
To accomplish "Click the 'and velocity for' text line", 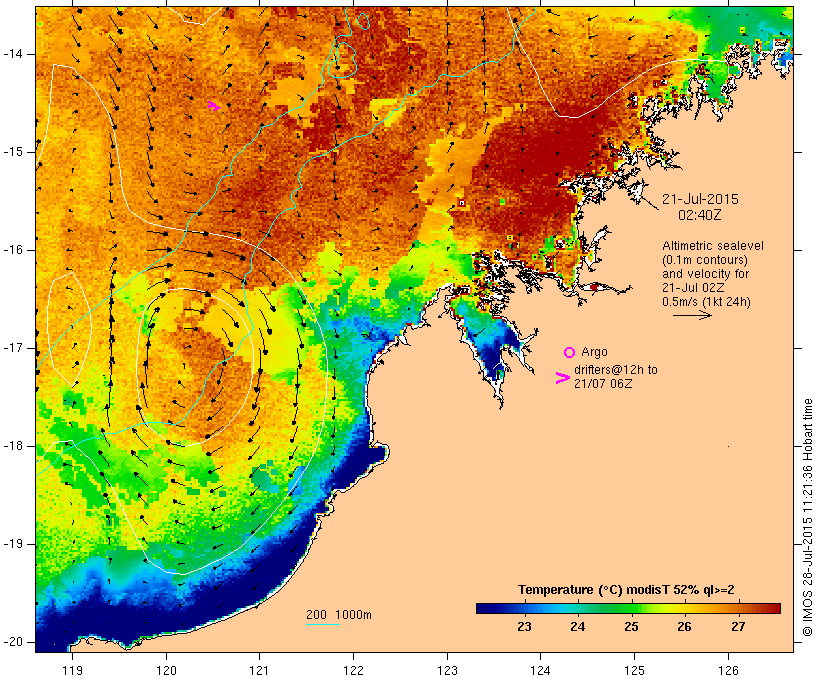I will pos(705,274).
